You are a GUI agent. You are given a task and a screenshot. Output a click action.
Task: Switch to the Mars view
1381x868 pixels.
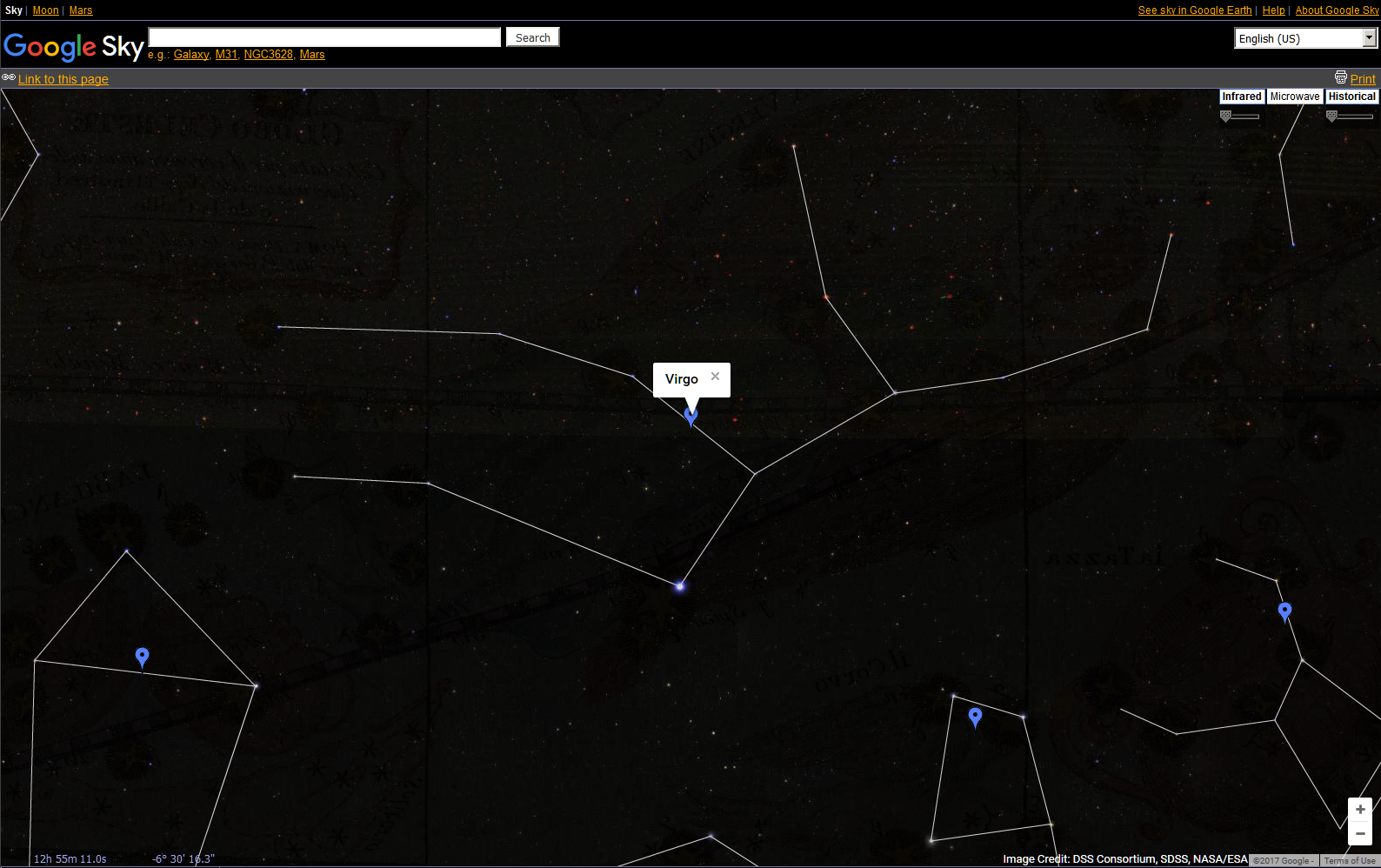click(x=81, y=10)
